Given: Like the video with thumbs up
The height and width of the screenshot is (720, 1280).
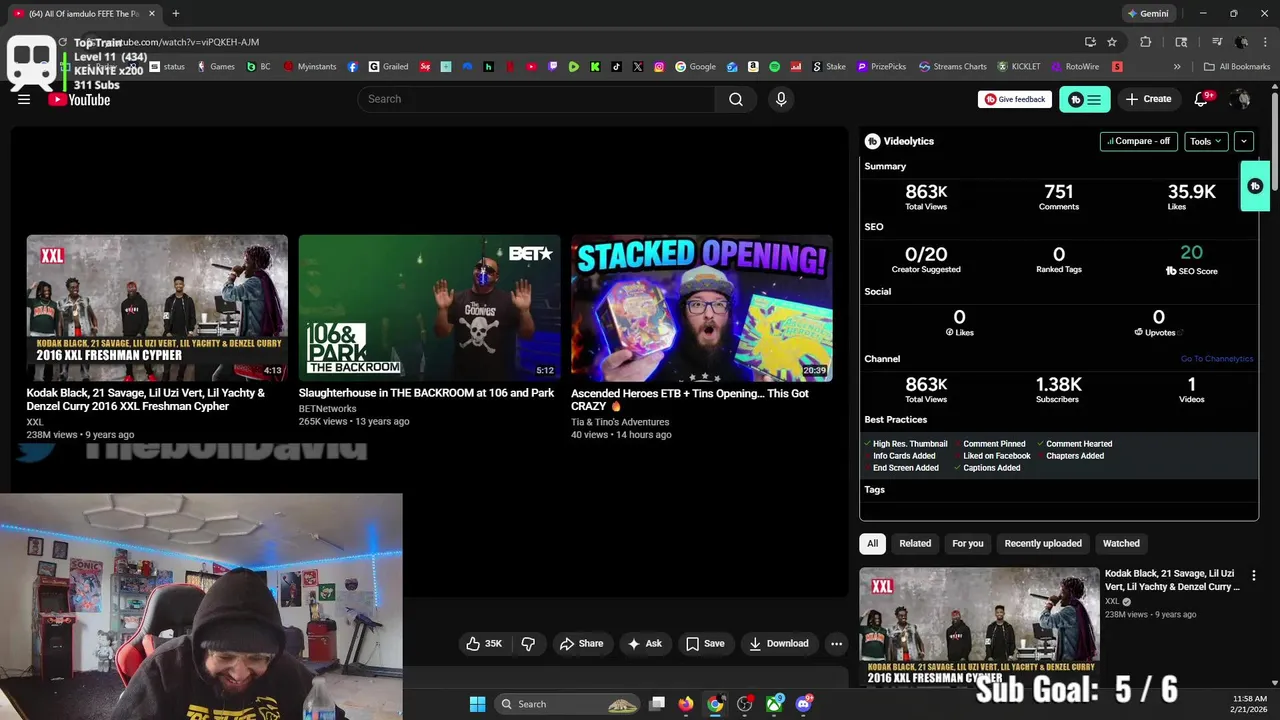Looking at the screenshot, I should click(483, 644).
